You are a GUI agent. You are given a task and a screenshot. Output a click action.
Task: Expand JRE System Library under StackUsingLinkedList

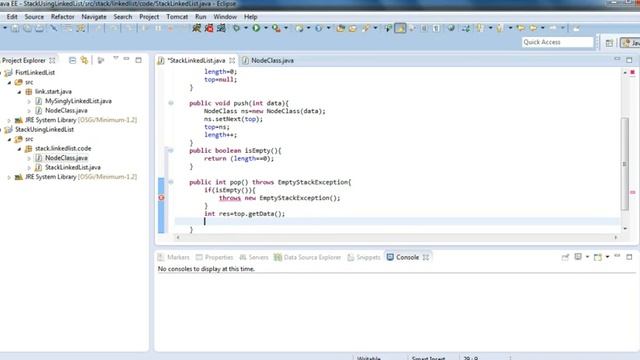pyautogui.click(x=9, y=177)
